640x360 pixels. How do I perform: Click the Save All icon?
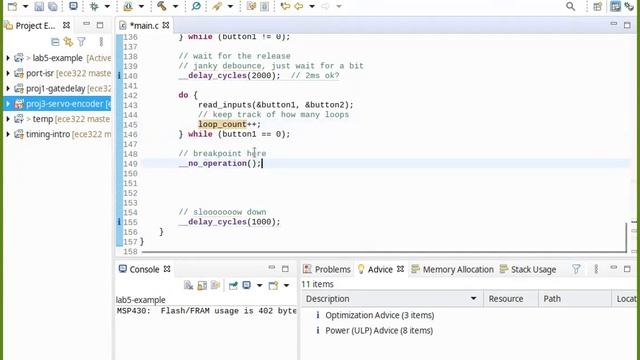tap(53, 6)
